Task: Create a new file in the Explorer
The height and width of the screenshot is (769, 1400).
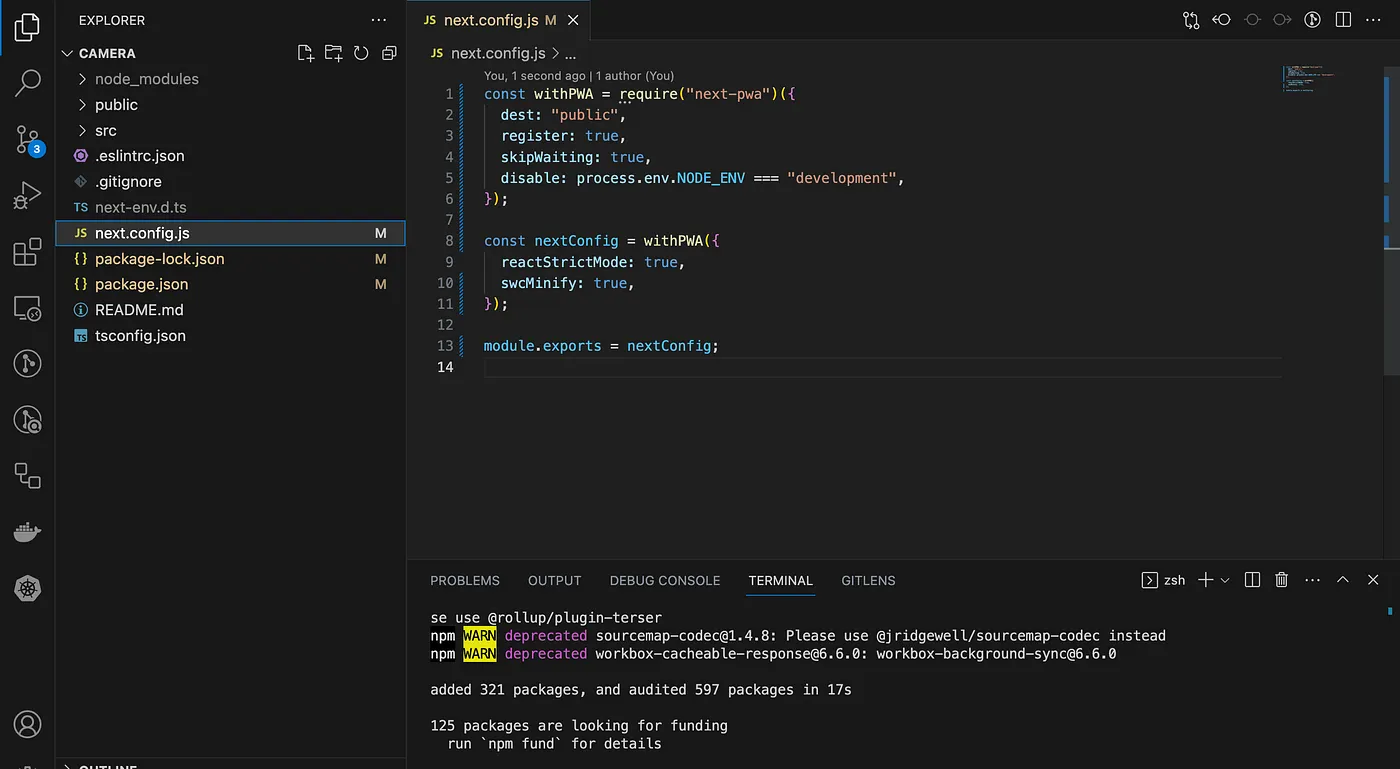Action: [305, 53]
